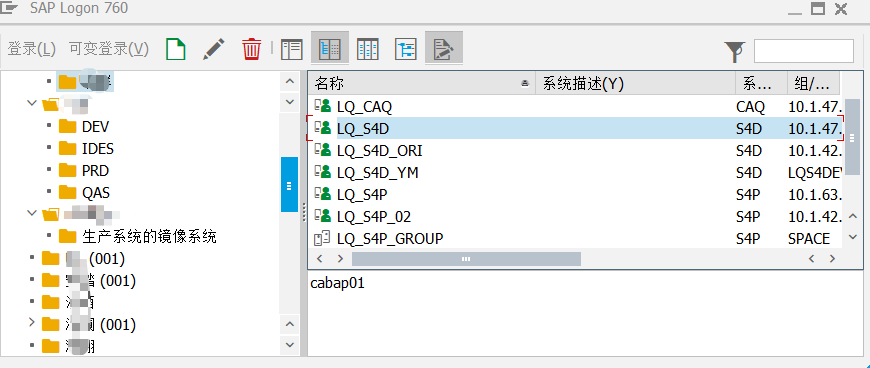
Task: Click the up arrow of the upper tree scrollbar
Action: (289, 82)
